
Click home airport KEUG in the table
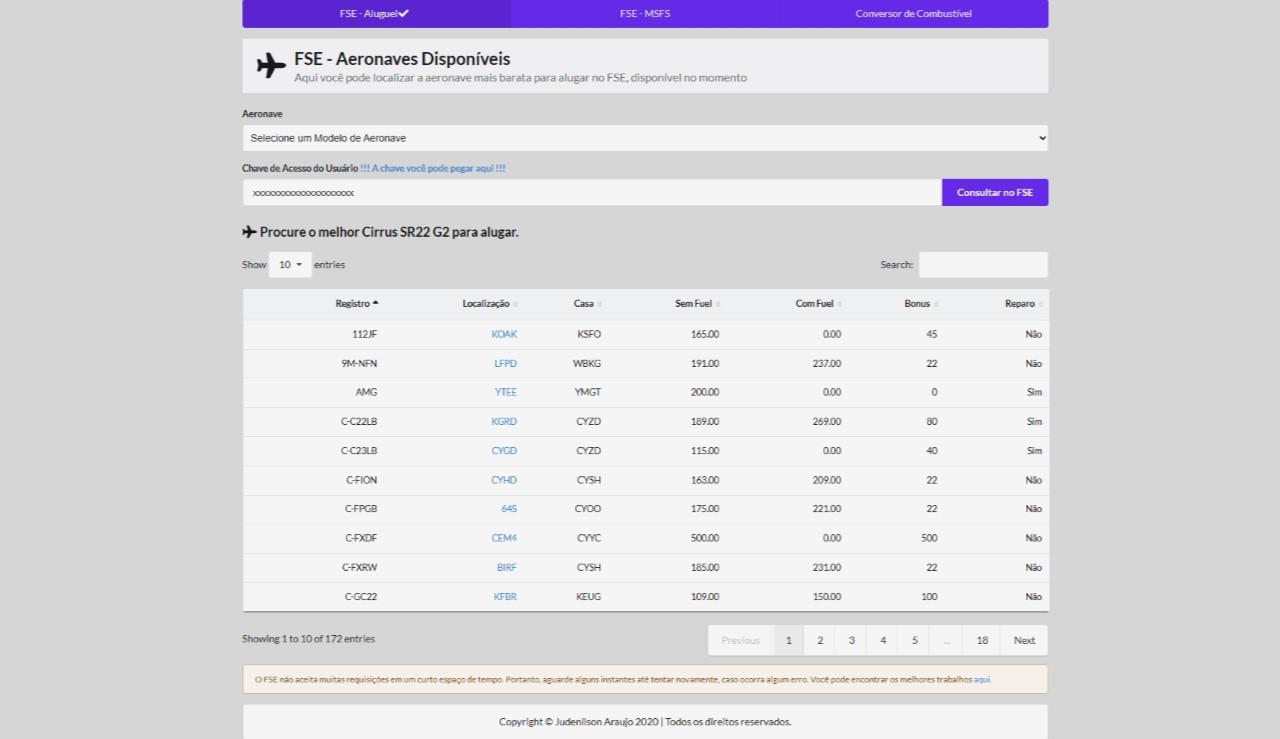[589, 597]
